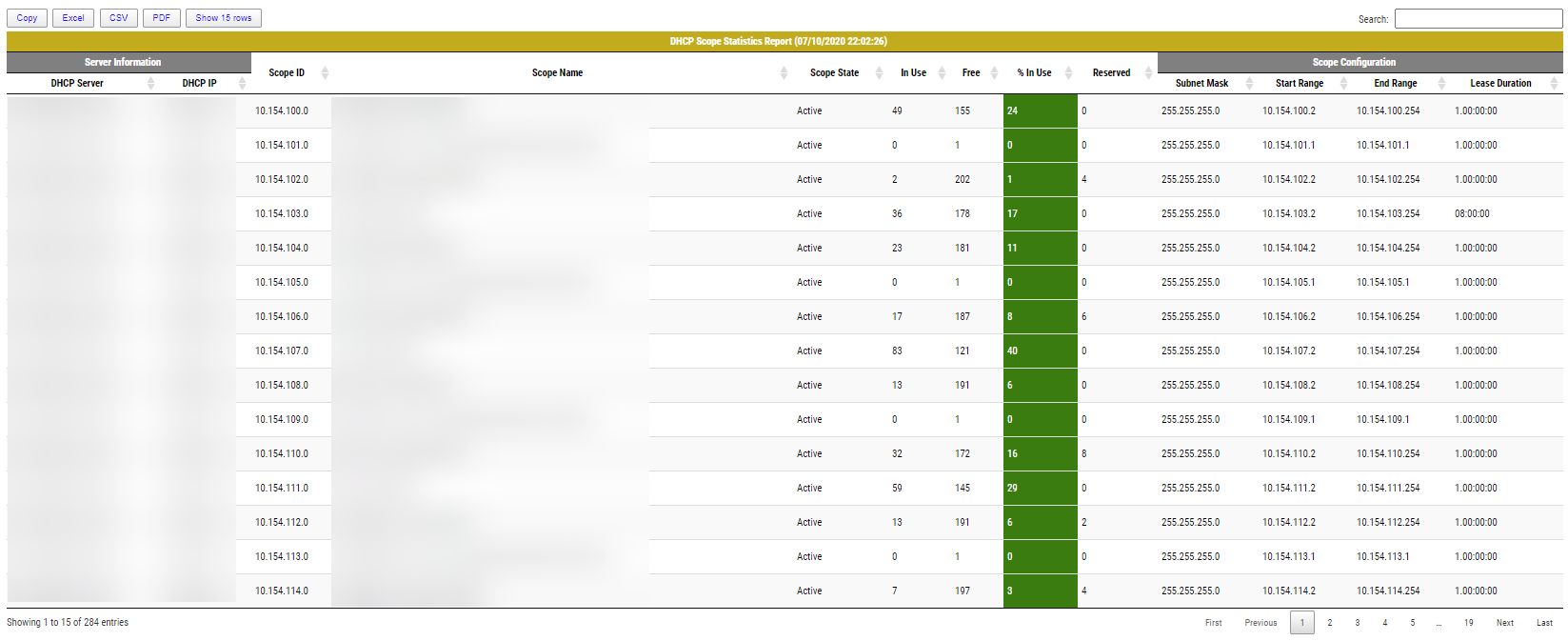
Task: Sort by Lease Duration arrows
Action: (1554, 84)
